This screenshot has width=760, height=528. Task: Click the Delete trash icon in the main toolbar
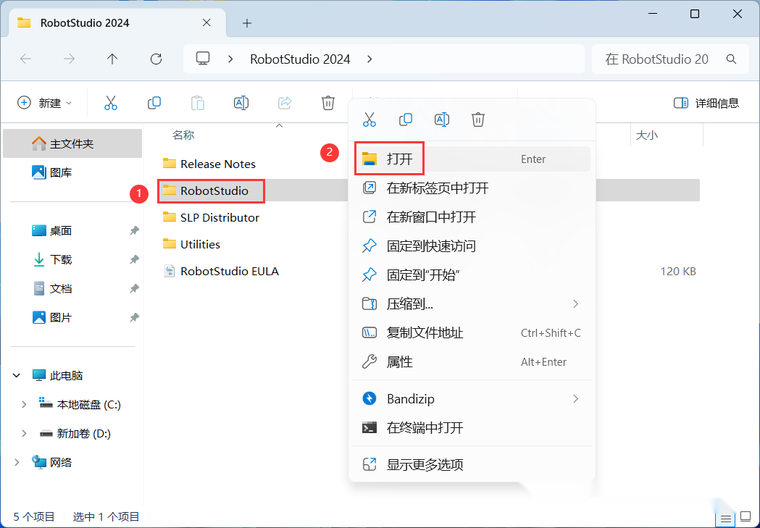pyautogui.click(x=328, y=103)
